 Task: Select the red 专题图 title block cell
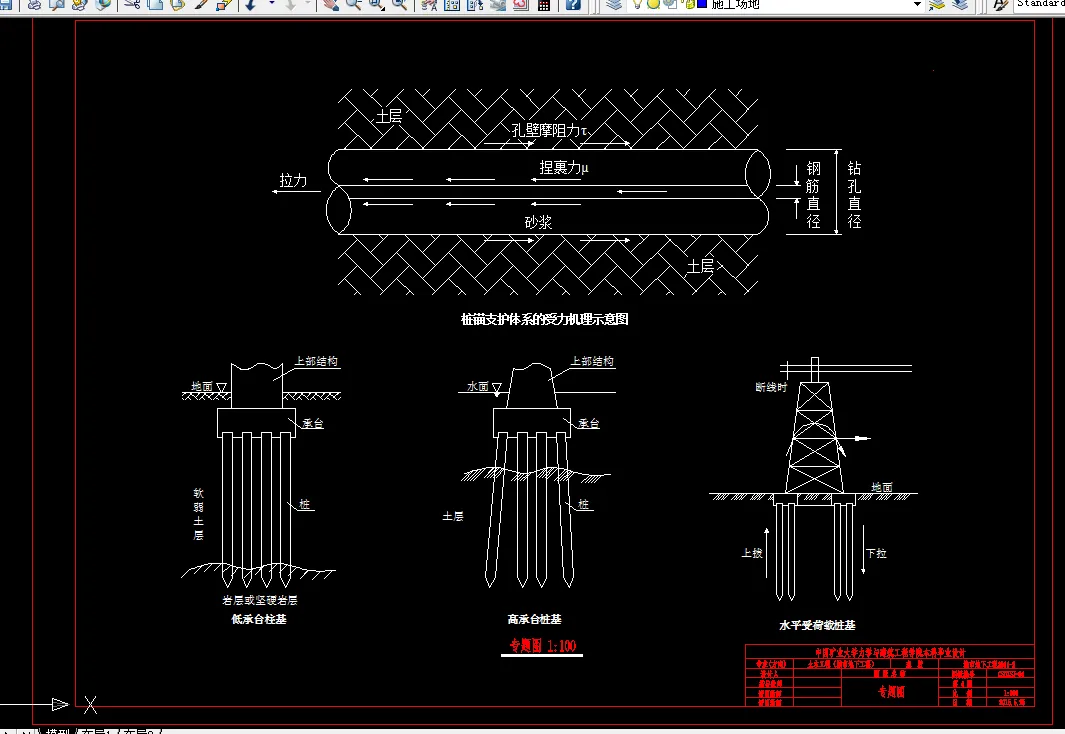point(891,692)
